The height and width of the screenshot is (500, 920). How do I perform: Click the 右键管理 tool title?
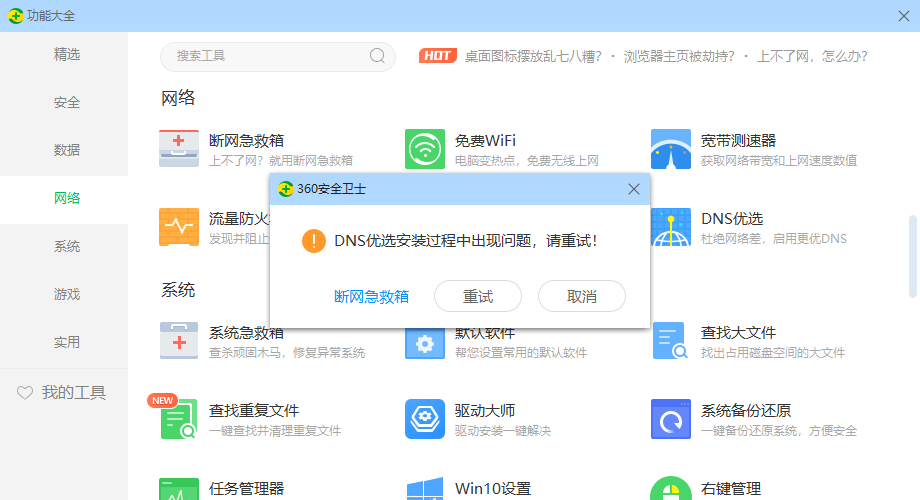coord(731,488)
